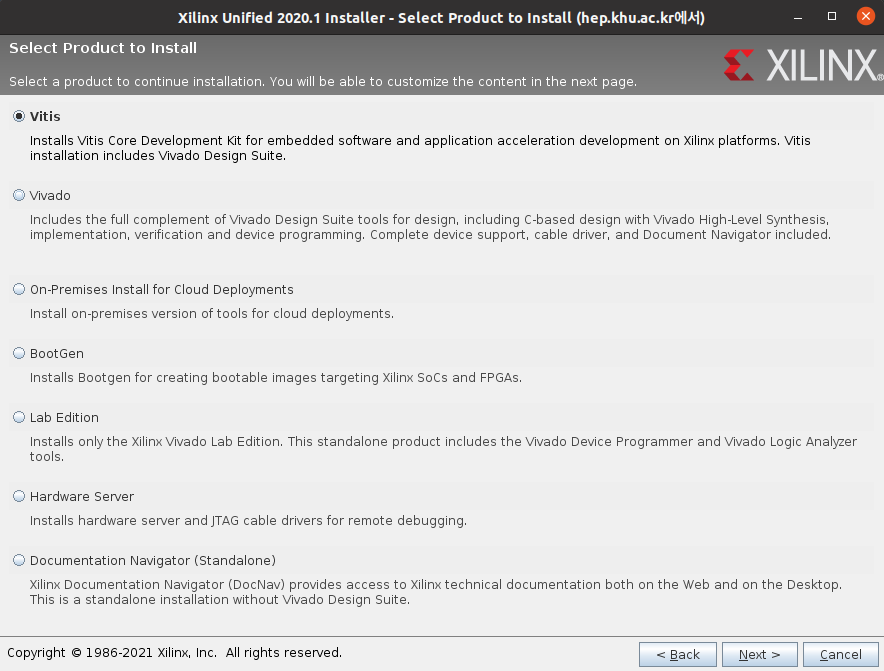884x671 pixels.
Task: Click the Xilinx logo
Action: click(802, 65)
